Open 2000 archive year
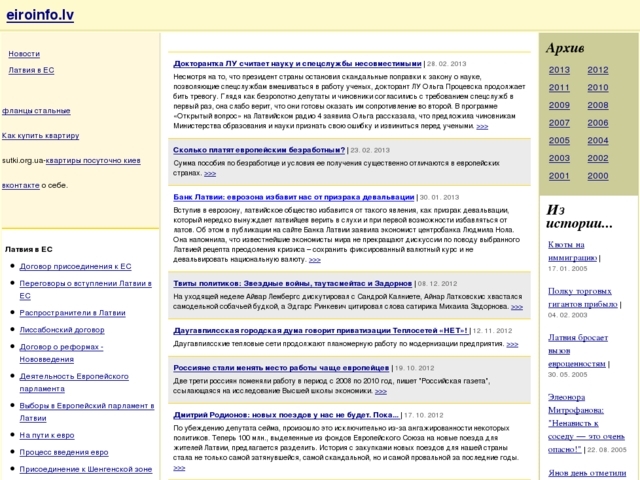The width and height of the screenshot is (640, 480). coord(598,176)
